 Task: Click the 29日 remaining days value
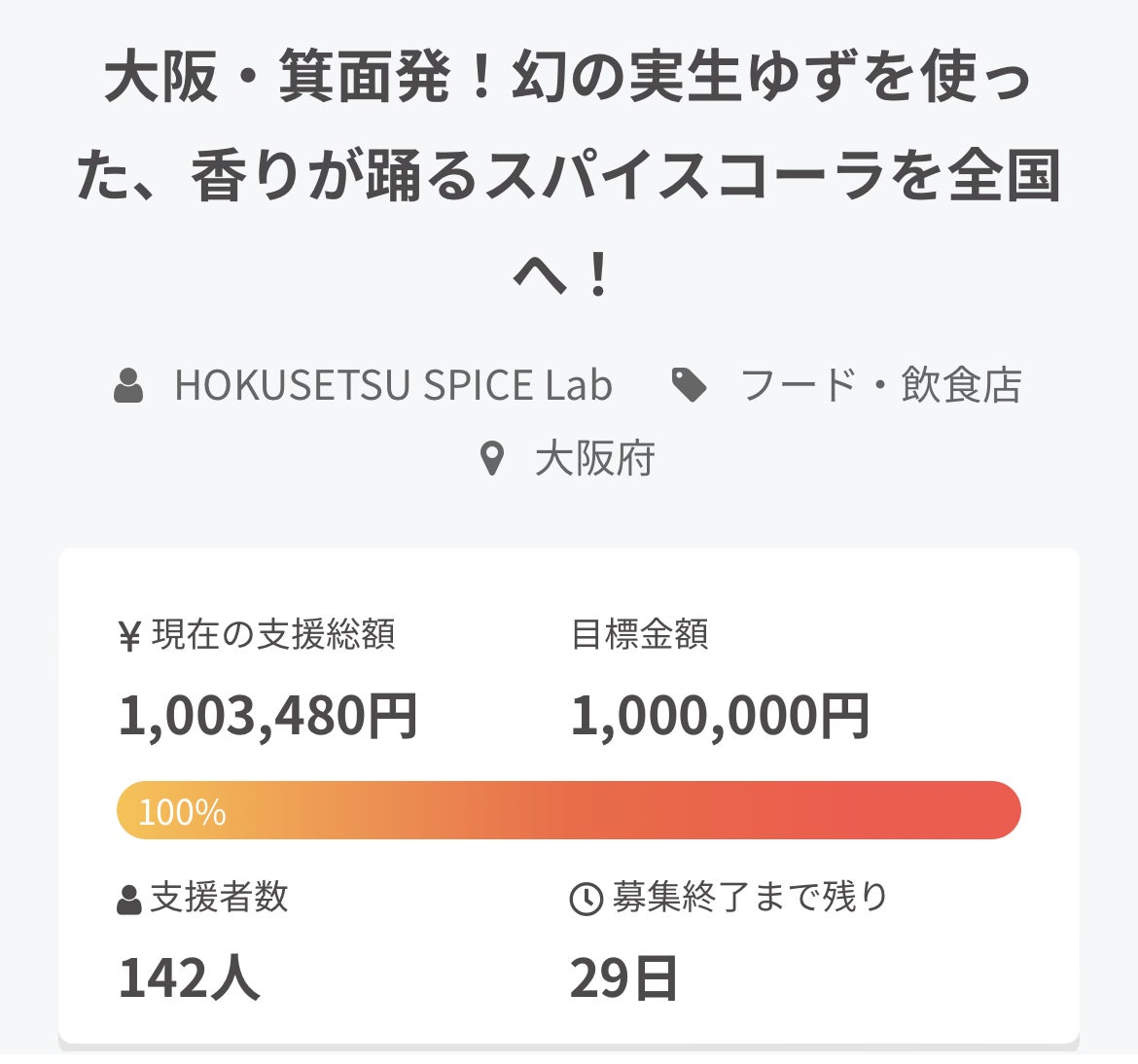coord(623,977)
